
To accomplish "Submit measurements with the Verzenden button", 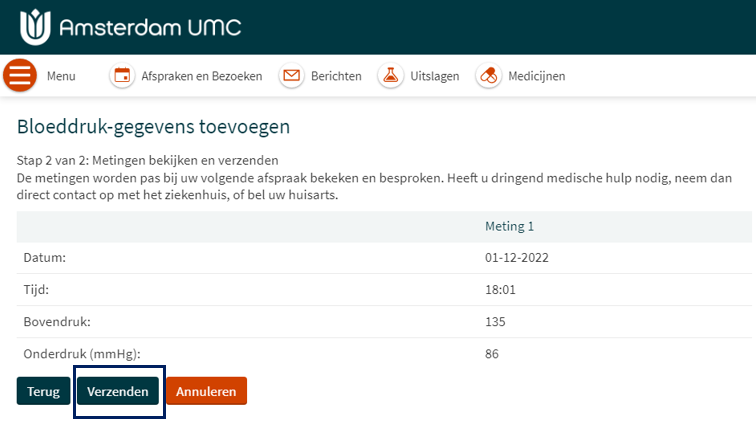I will tap(118, 391).
